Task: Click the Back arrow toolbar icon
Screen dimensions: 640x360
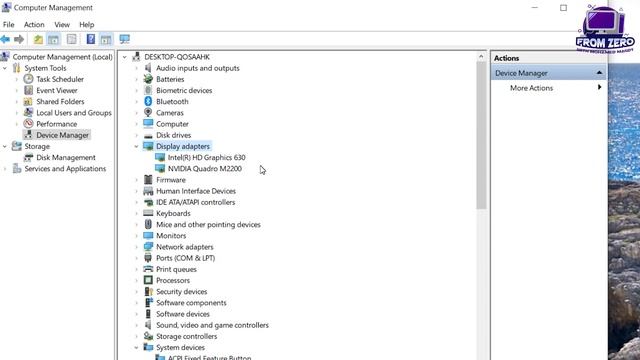Action: (x=5, y=39)
